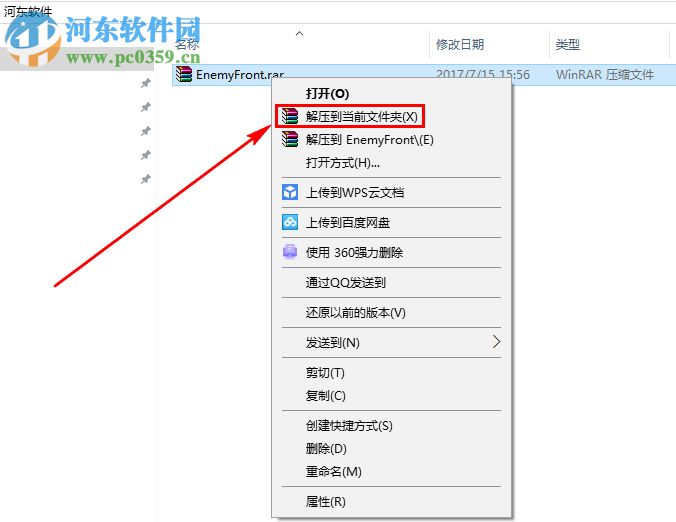Click the WinRAR 压缩文件 type cell
This screenshot has height=522, width=676.
(605, 75)
